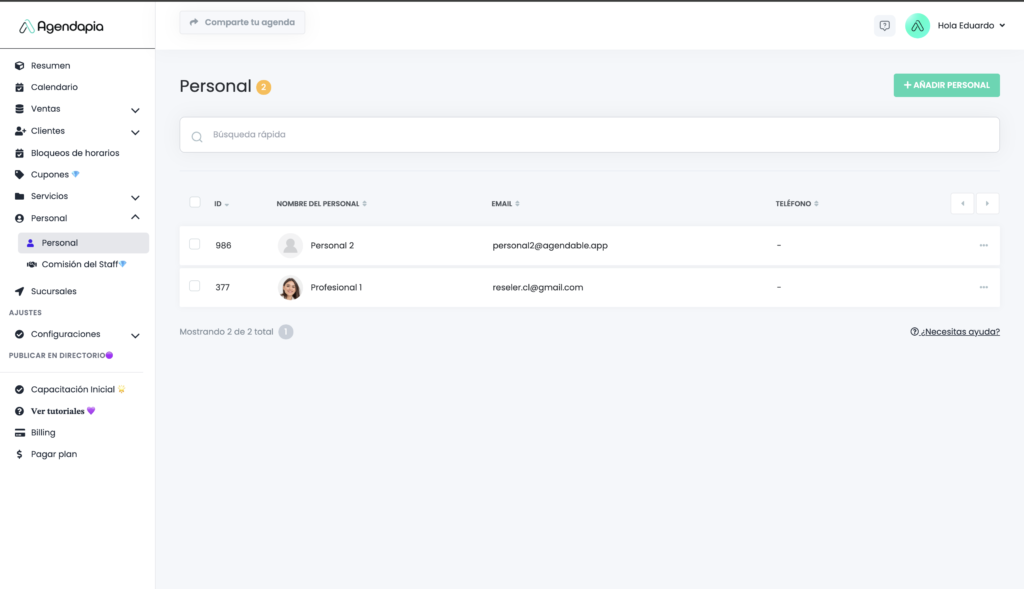Open options menu for Personal 2 row
Screen dimensions: 1024x589
[x=983, y=245]
